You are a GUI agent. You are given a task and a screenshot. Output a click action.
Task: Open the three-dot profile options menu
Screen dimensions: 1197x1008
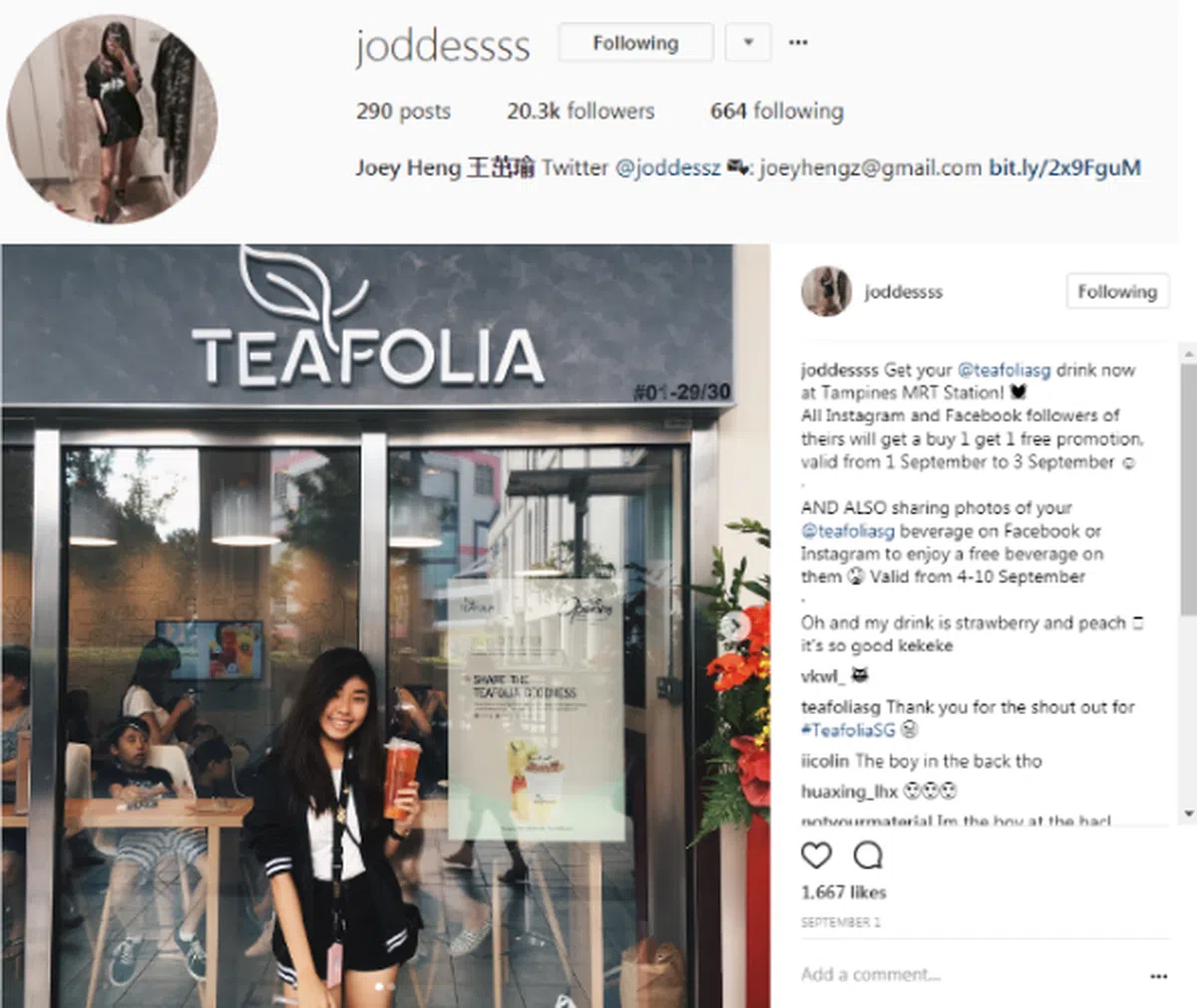798,43
